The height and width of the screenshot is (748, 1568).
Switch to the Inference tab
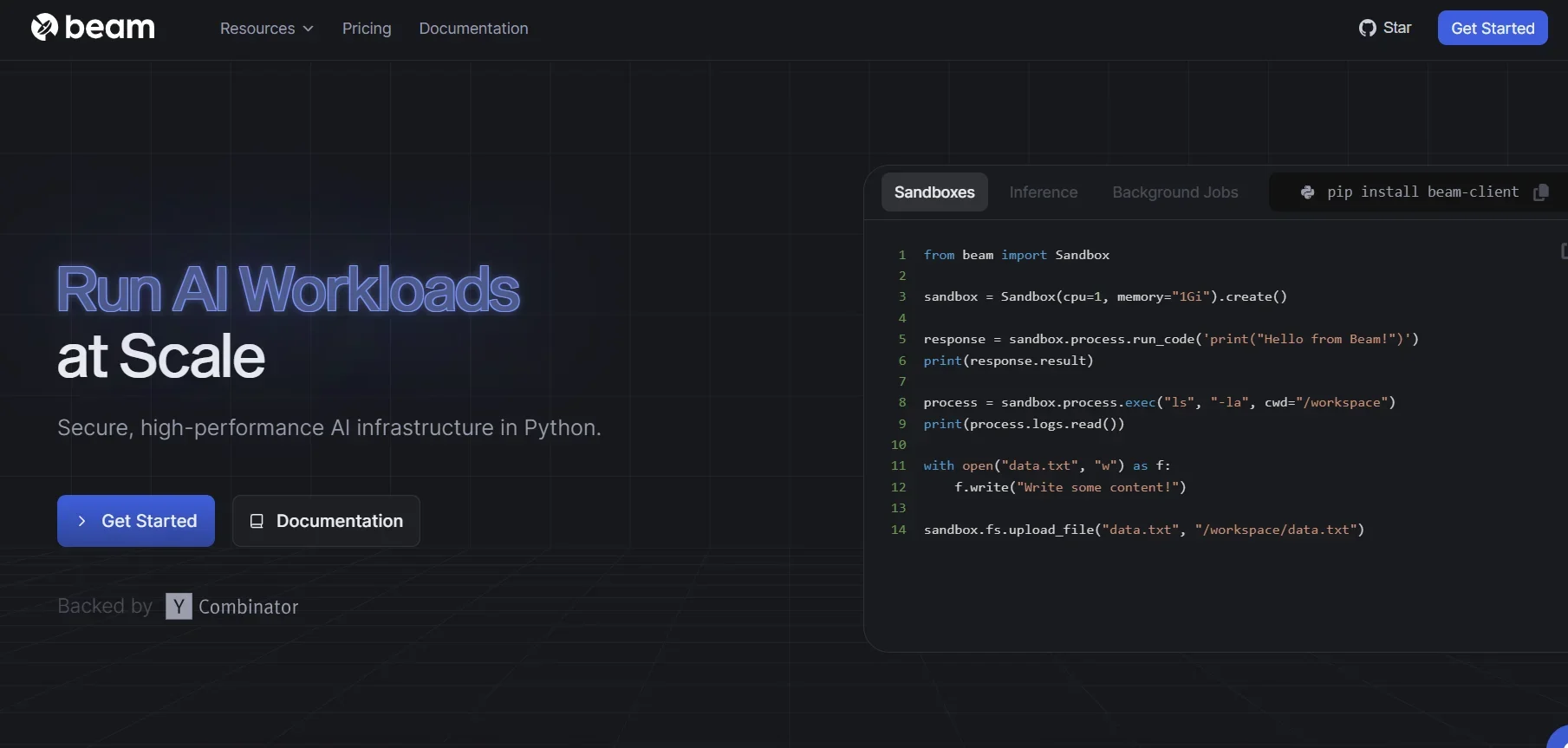click(1043, 192)
